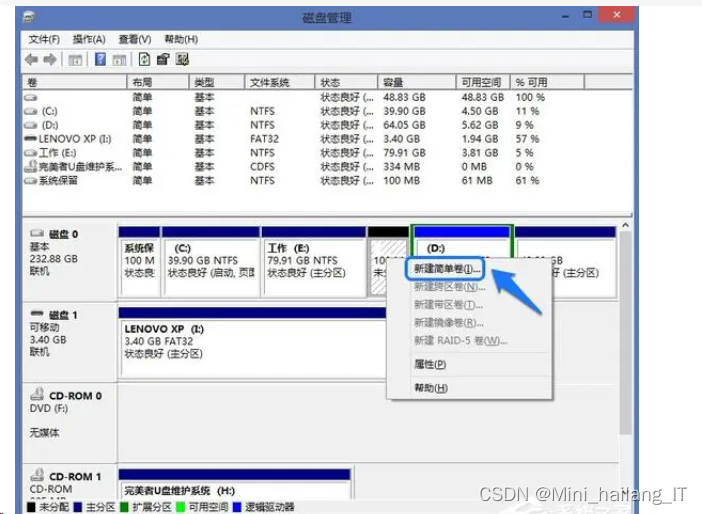Viewport: 702px width, 514px height.
Task: Click the properties toolbar icon beside Refresh
Action: 163,59
